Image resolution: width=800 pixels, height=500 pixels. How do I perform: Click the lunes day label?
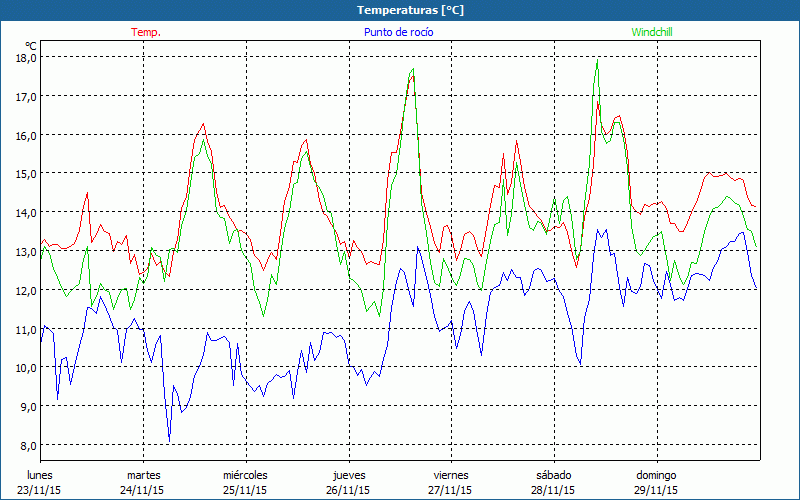point(40,475)
